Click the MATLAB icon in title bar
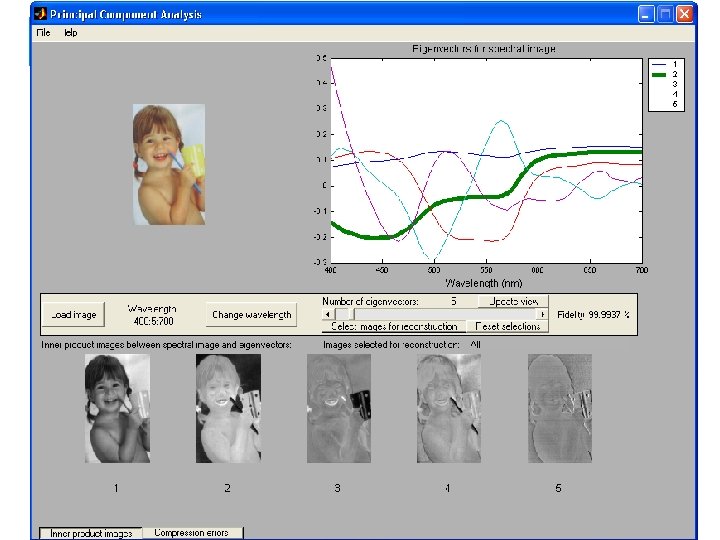The width and height of the screenshot is (720, 540). tap(40, 14)
